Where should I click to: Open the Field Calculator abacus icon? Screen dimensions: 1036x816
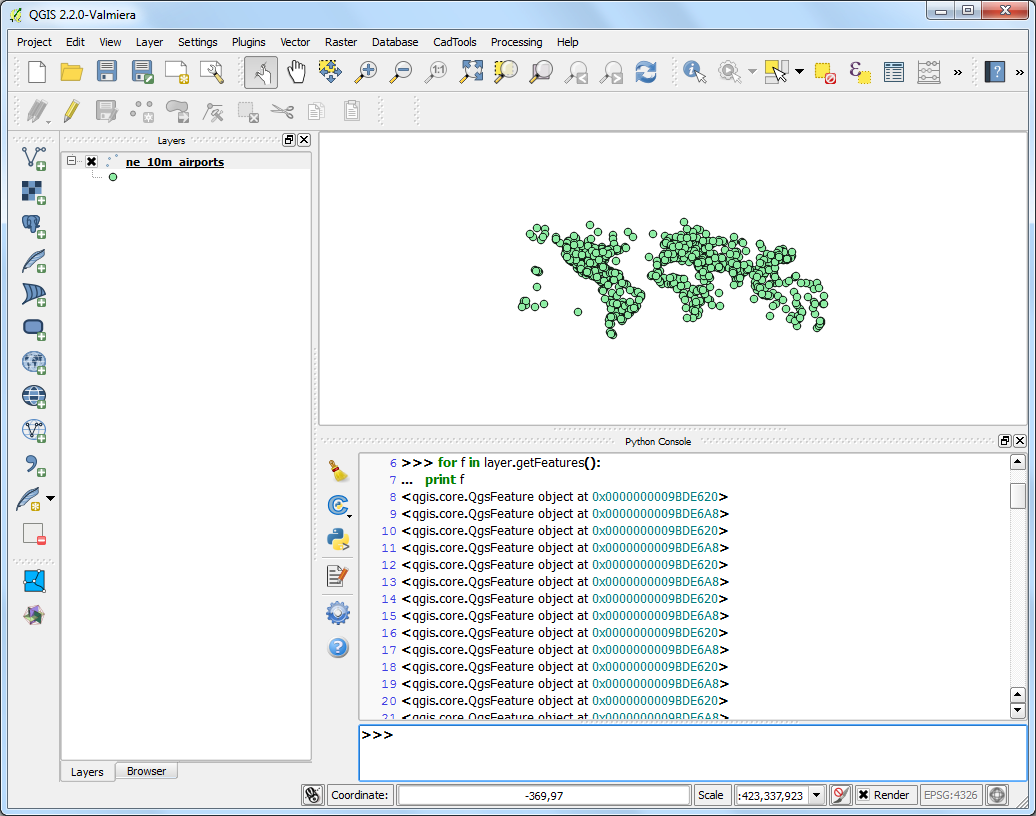(x=929, y=71)
